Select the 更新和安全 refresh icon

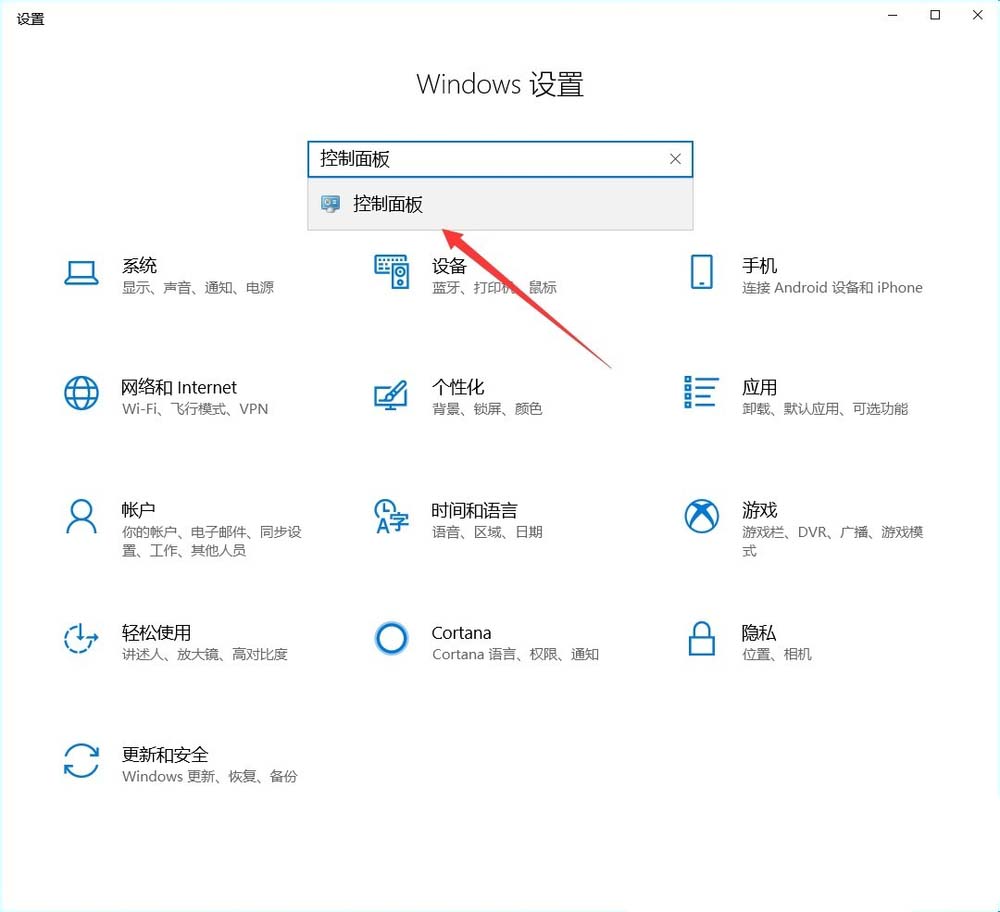pyautogui.click(x=81, y=760)
